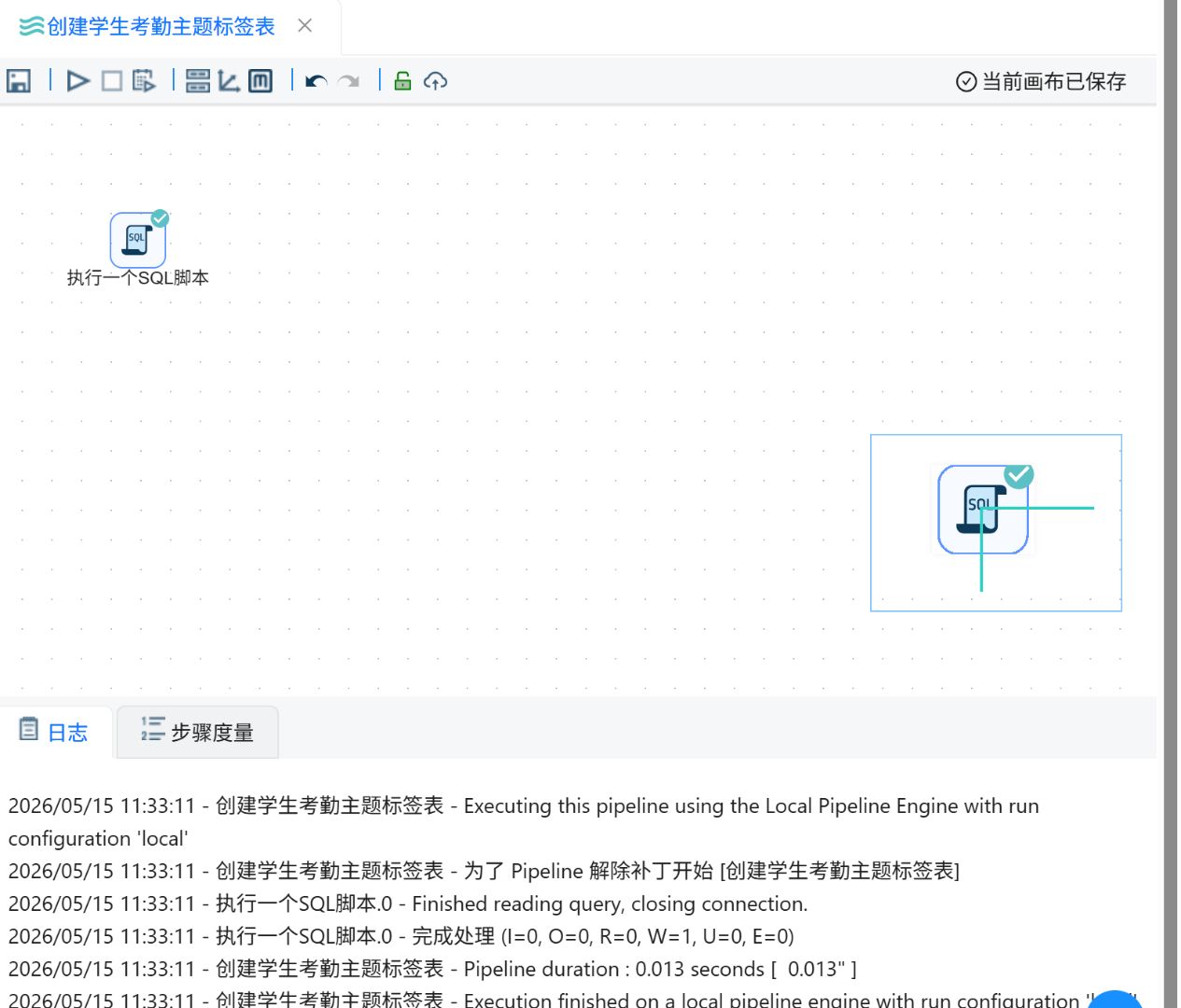The width and height of the screenshot is (1181, 1008).
Task: Click the stop execution square icon
Action: (x=112, y=81)
